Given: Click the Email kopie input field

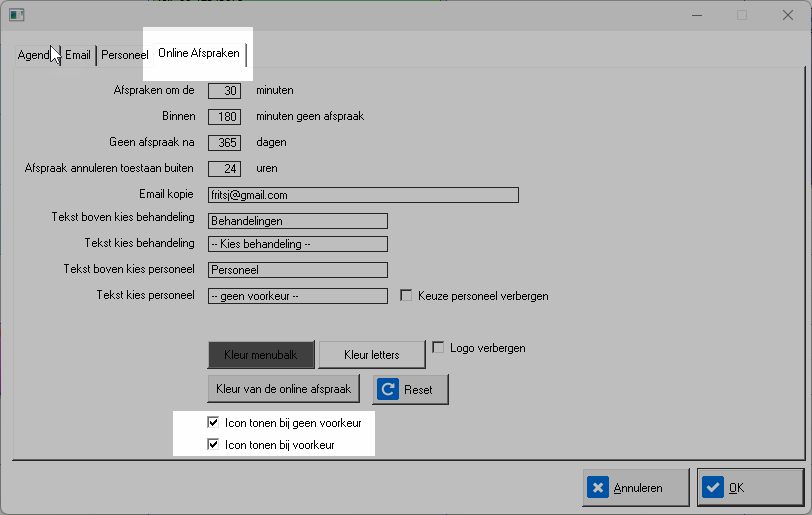Looking at the screenshot, I should (363, 195).
